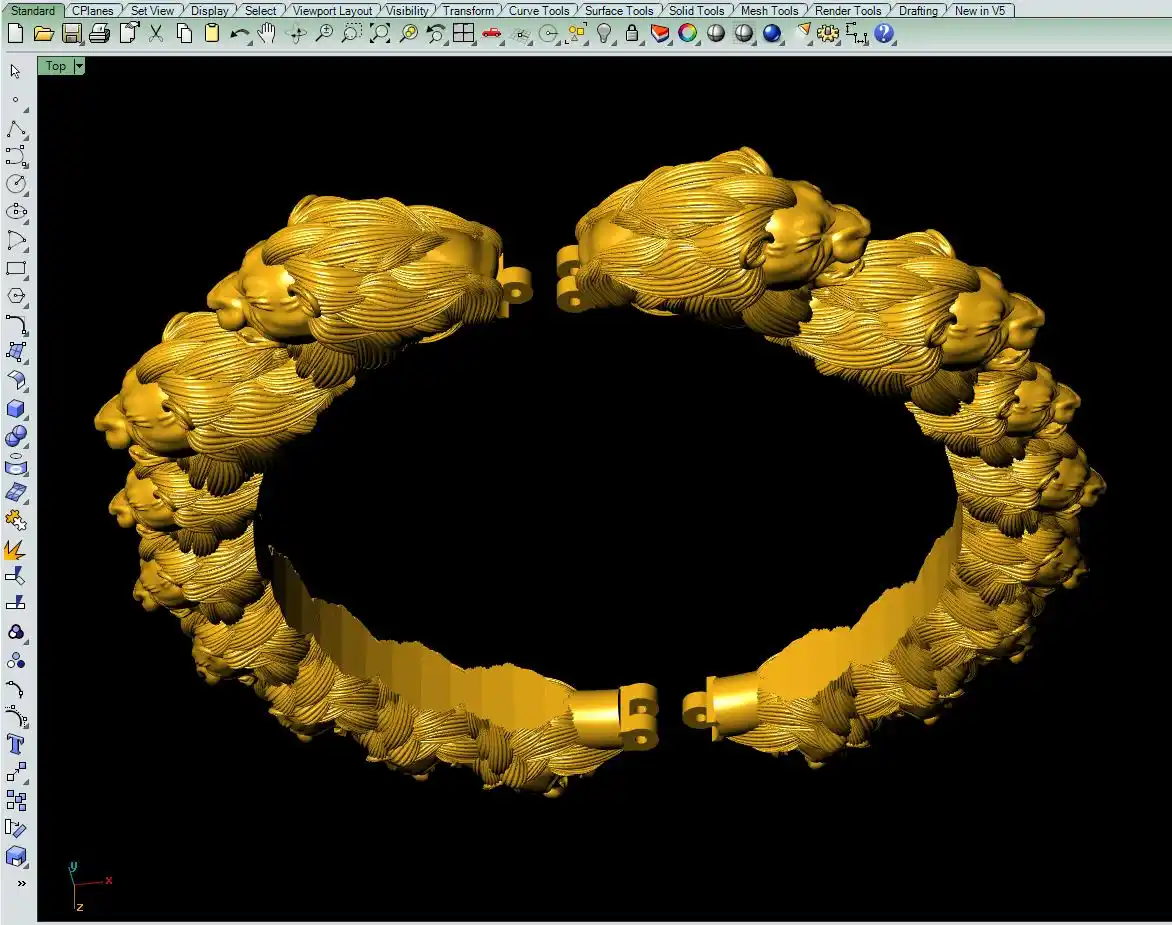Screen dimensions: 1172x925
Task: Select the Rectangle tool in sidebar
Action: coord(15,269)
